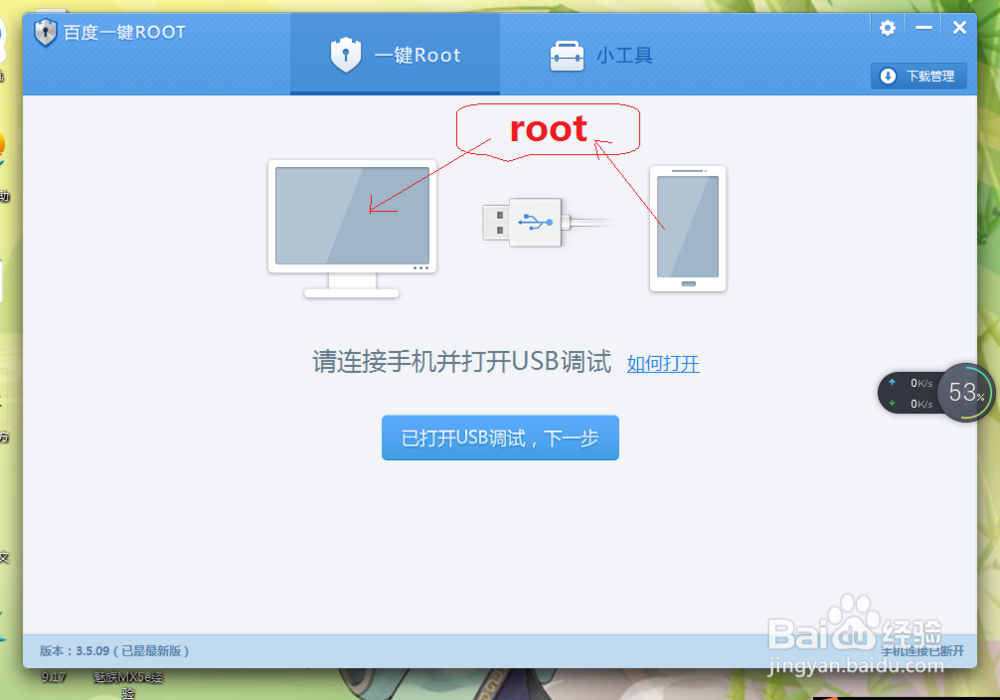
Task: Click the keyhole shield icon of 一键Root
Action: (346, 55)
